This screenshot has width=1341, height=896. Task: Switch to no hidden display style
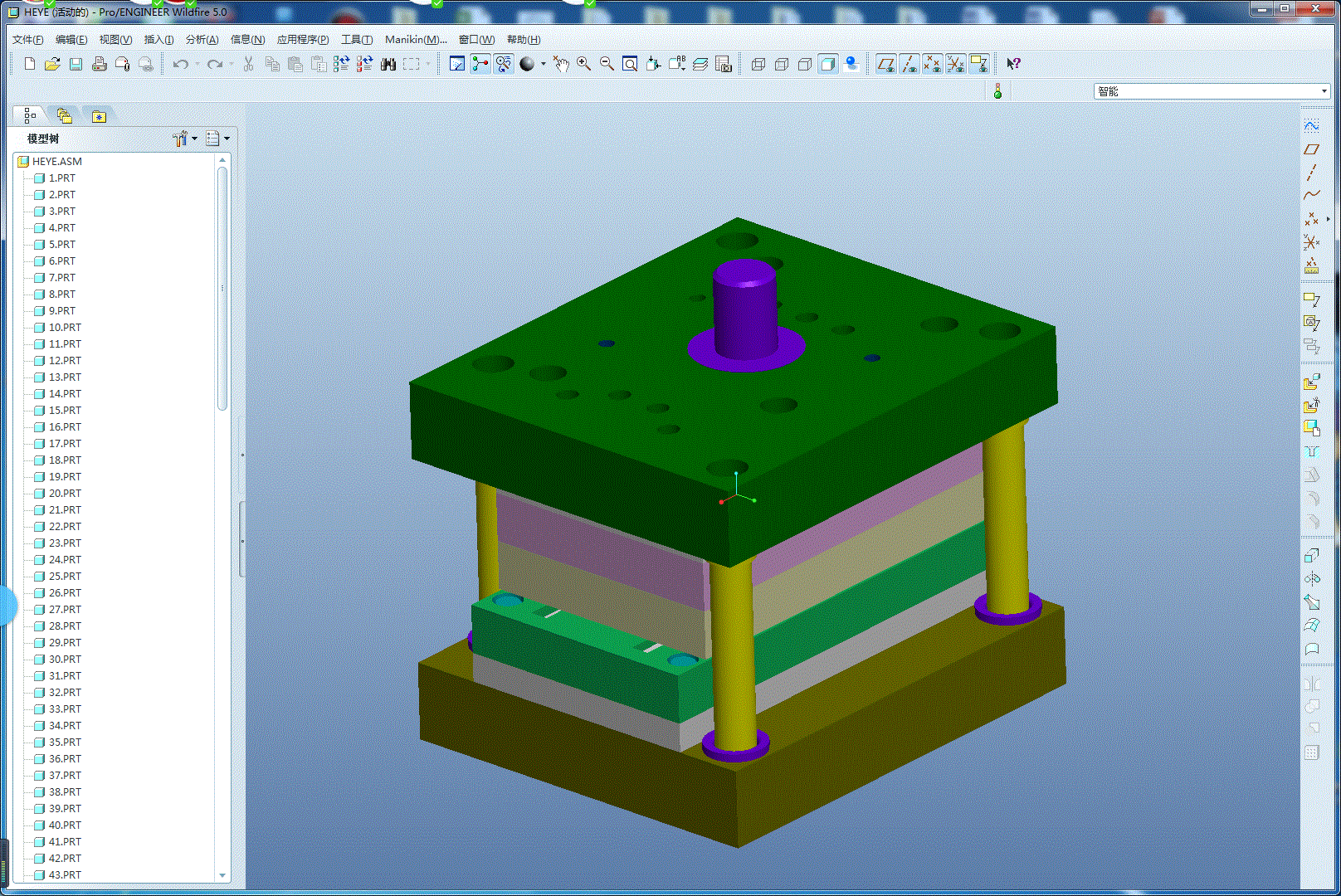[x=804, y=64]
